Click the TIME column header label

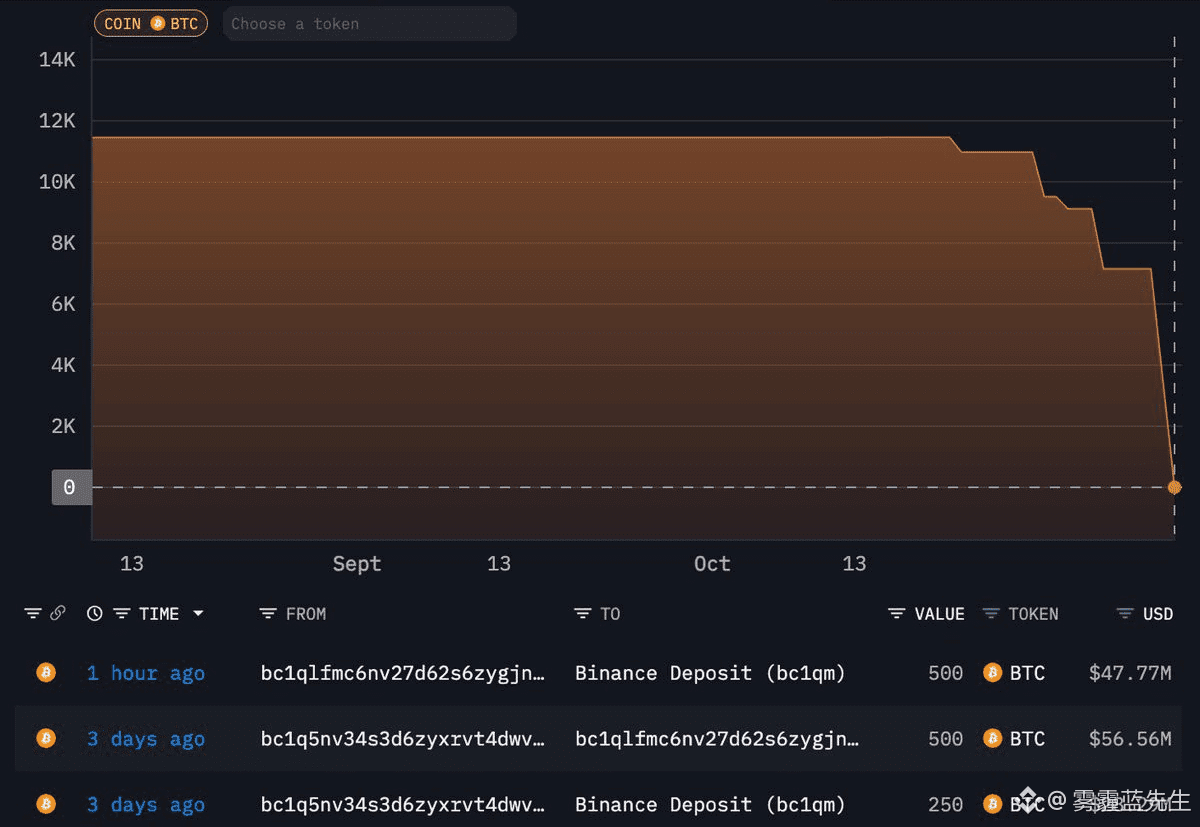pyautogui.click(x=159, y=614)
